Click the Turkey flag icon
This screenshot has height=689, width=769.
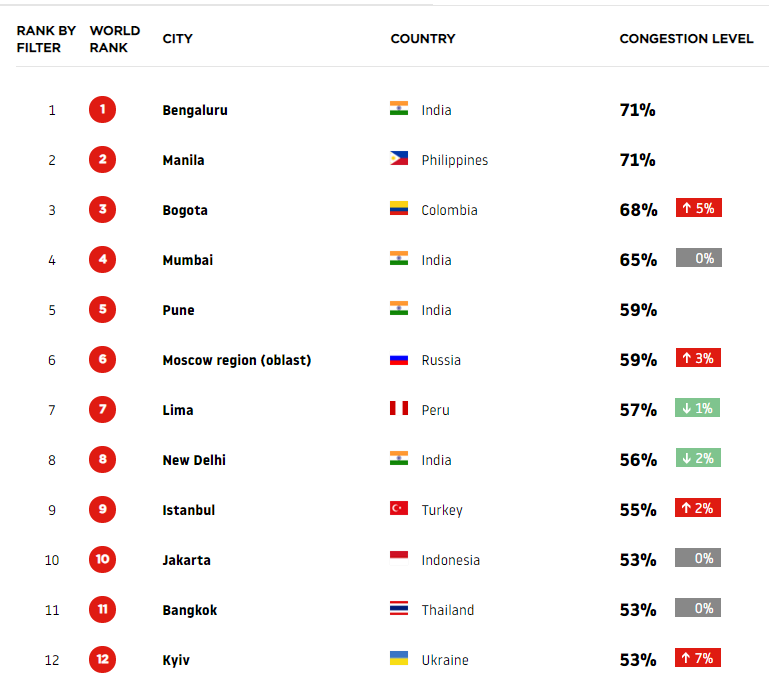tap(399, 508)
